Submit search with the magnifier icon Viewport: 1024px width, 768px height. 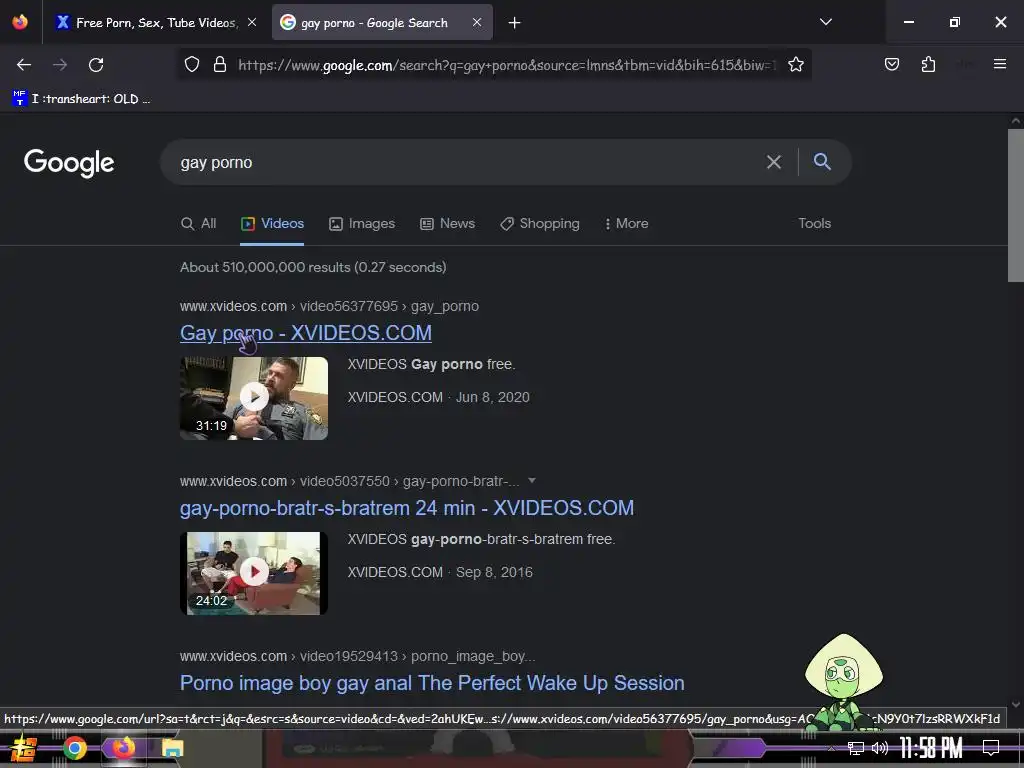pyautogui.click(x=822, y=161)
